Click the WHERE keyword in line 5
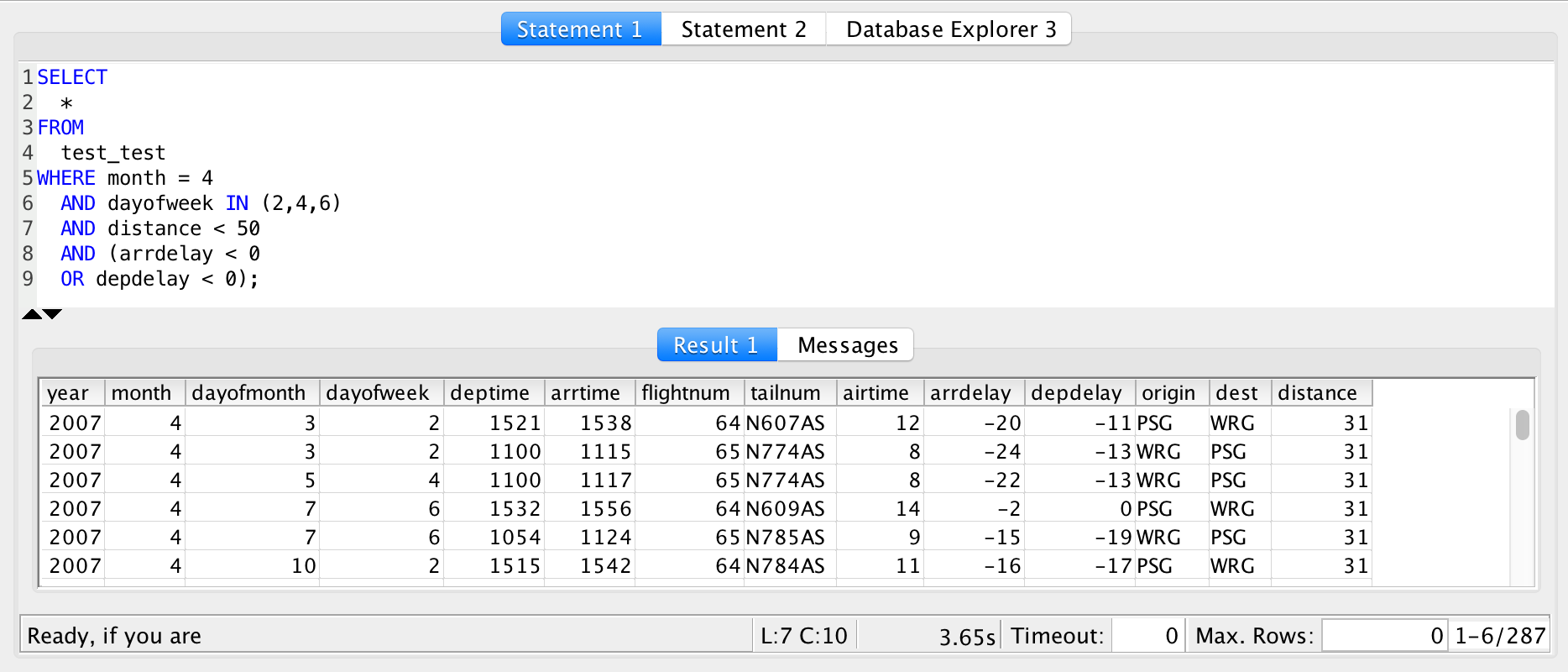The height and width of the screenshot is (672, 1568). (66, 178)
